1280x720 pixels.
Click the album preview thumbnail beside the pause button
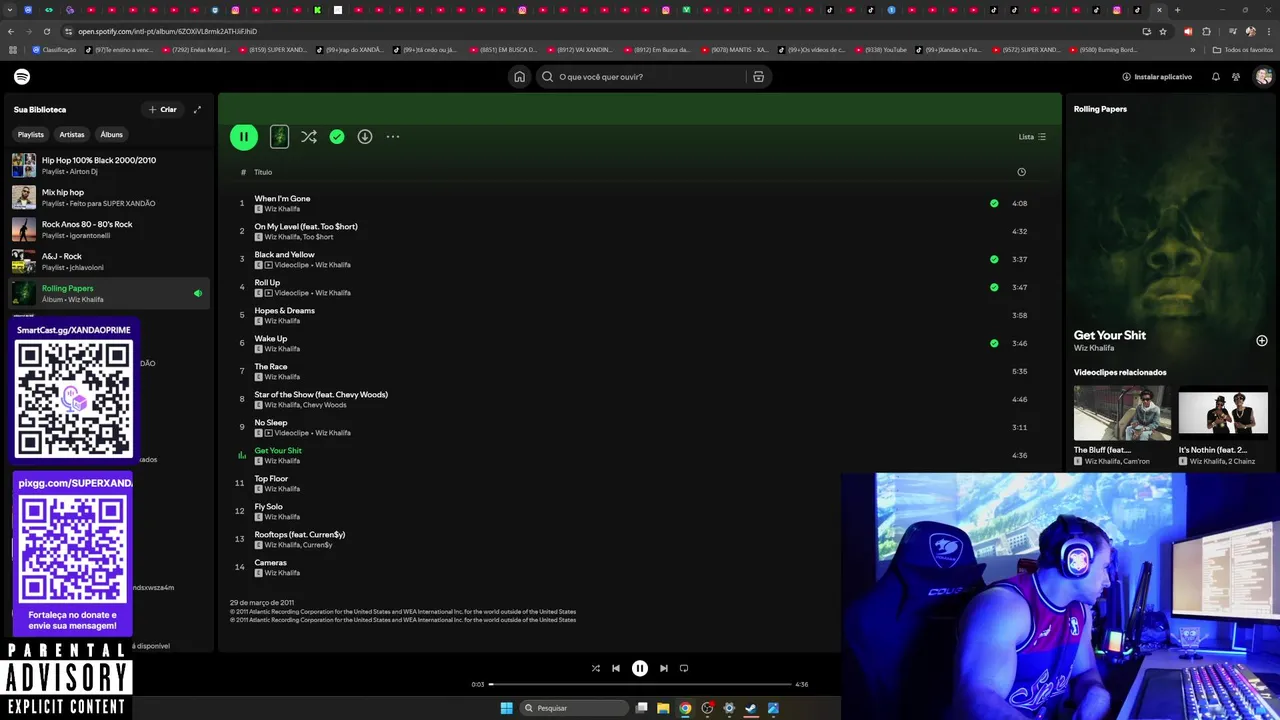(279, 137)
